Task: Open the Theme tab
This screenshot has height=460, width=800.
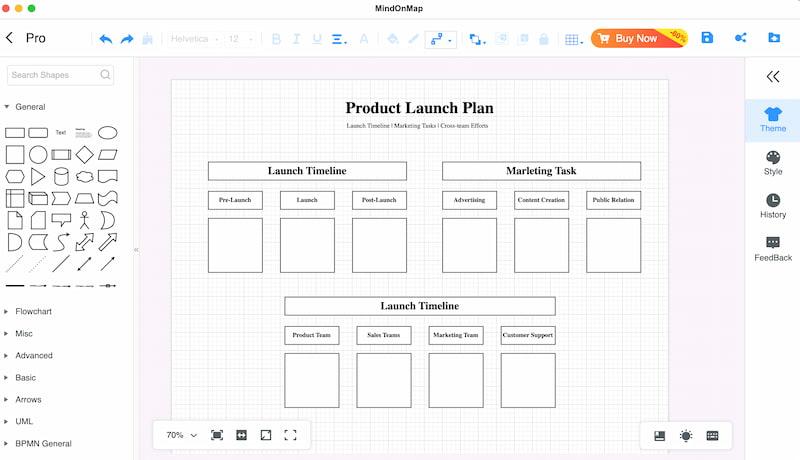Action: tap(773, 120)
